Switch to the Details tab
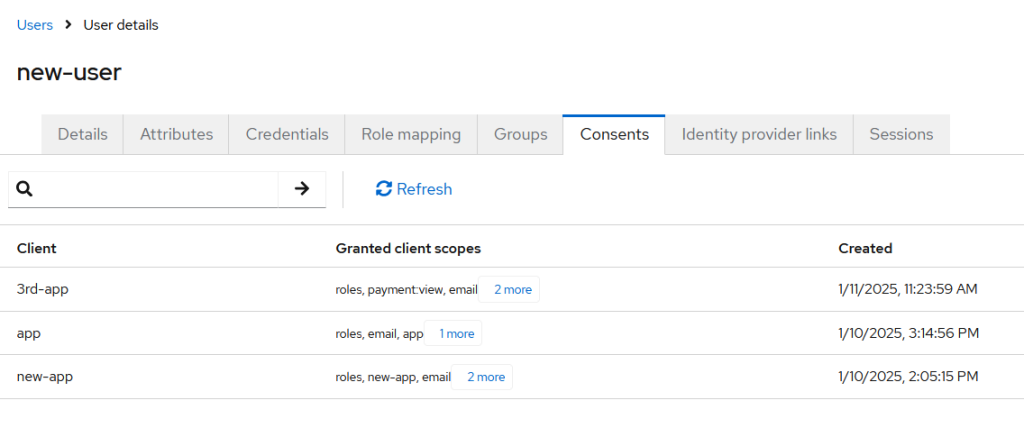This screenshot has width=1024, height=437. [x=82, y=135]
